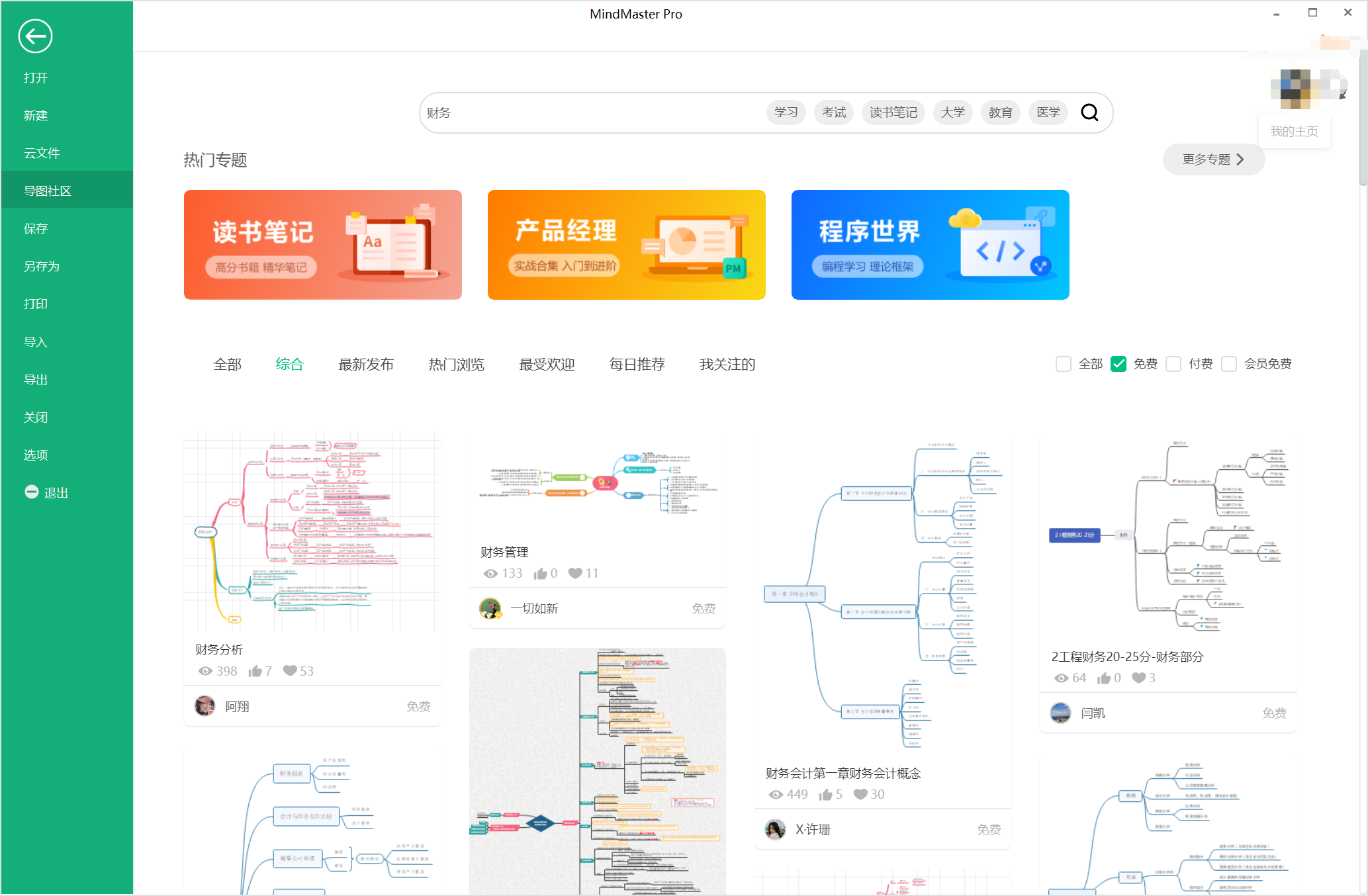Check the 付费 filter checkbox
This screenshot has width=1368, height=896.
(x=1173, y=364)
